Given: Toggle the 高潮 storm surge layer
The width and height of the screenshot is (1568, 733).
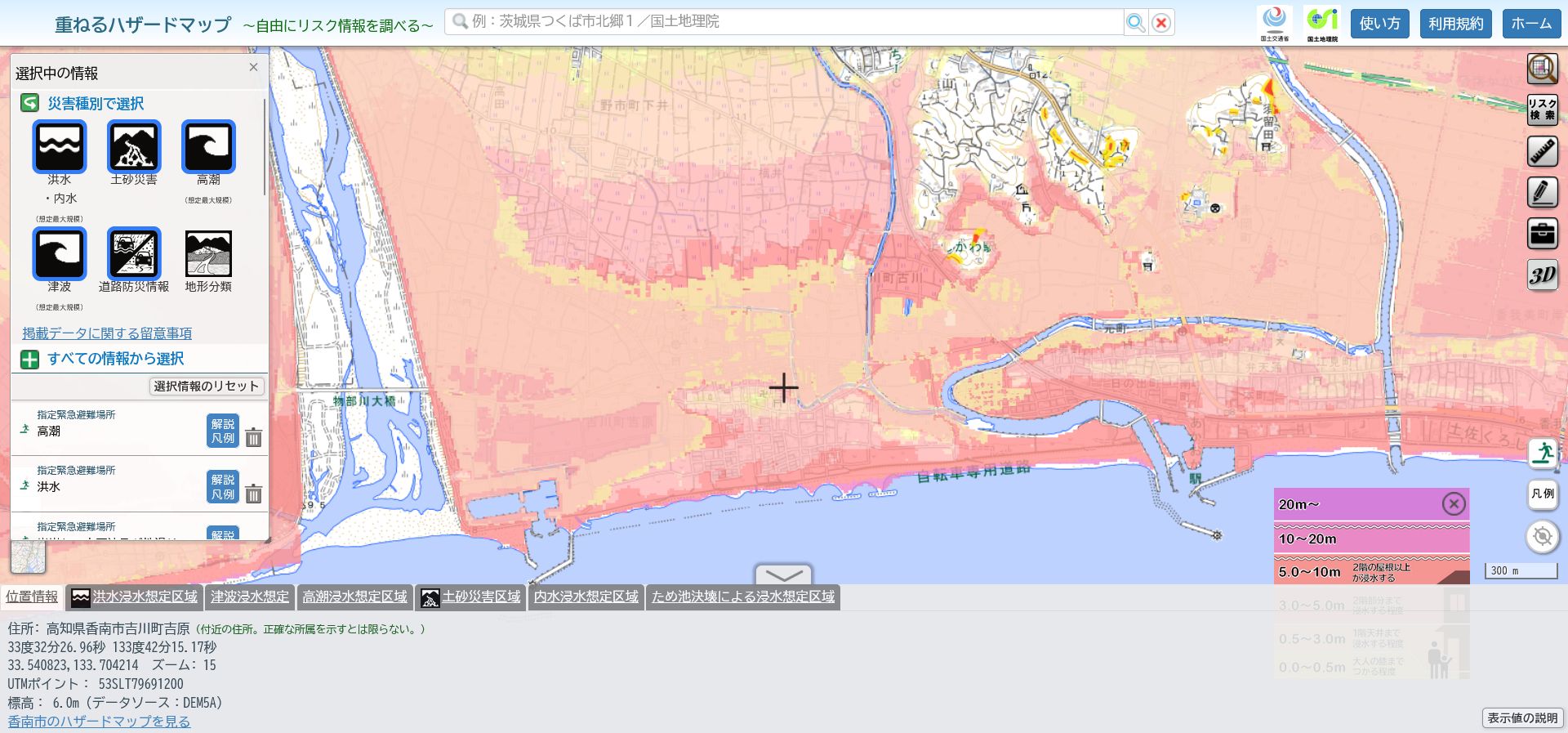Looking at the screenshot, I should pyautogui.click(x=208, y=147).
